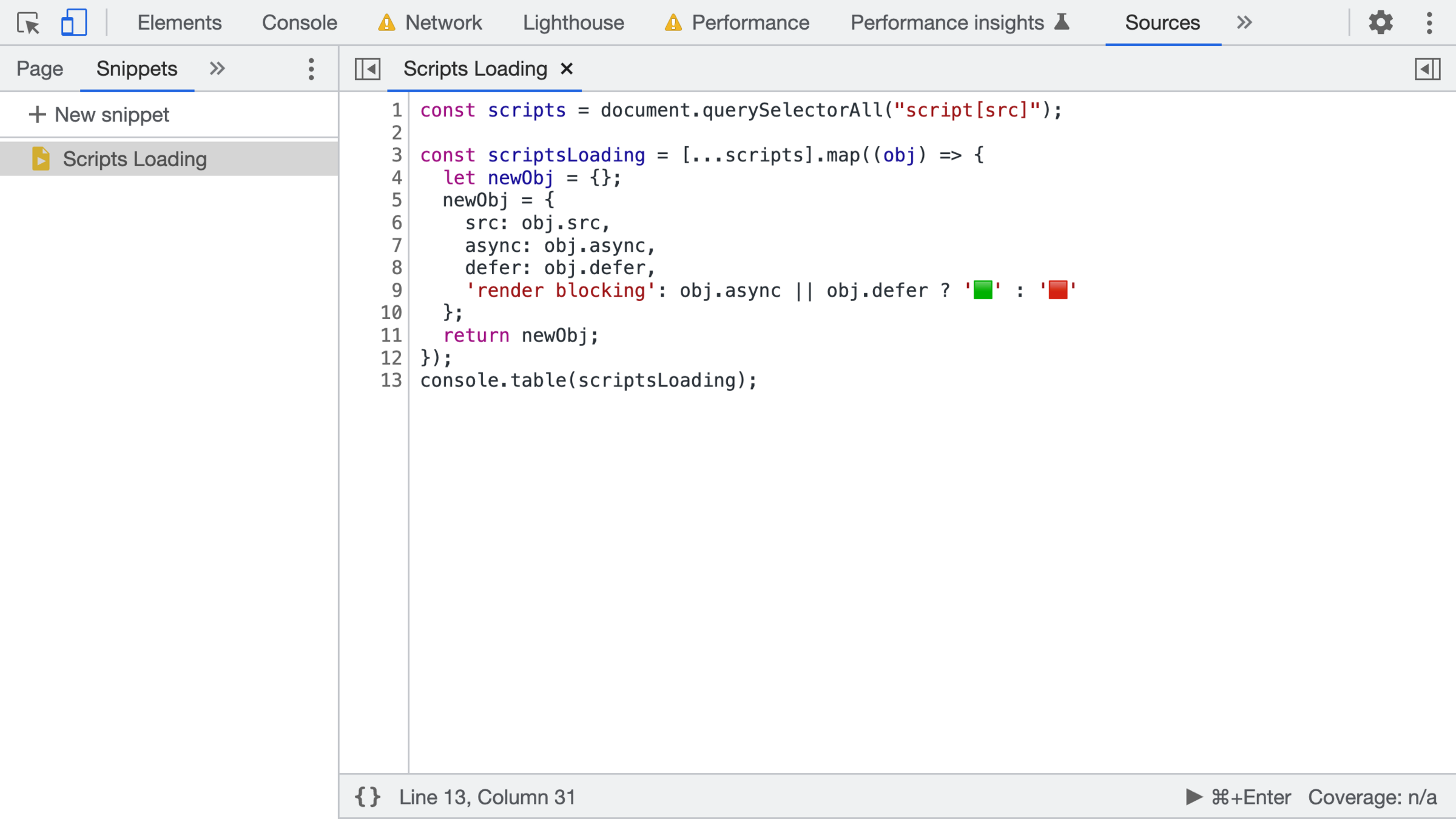The height and width of the screenshot is (819, 1456).
Task: Open the Performance insights tab
Action: tap(946, 23)
